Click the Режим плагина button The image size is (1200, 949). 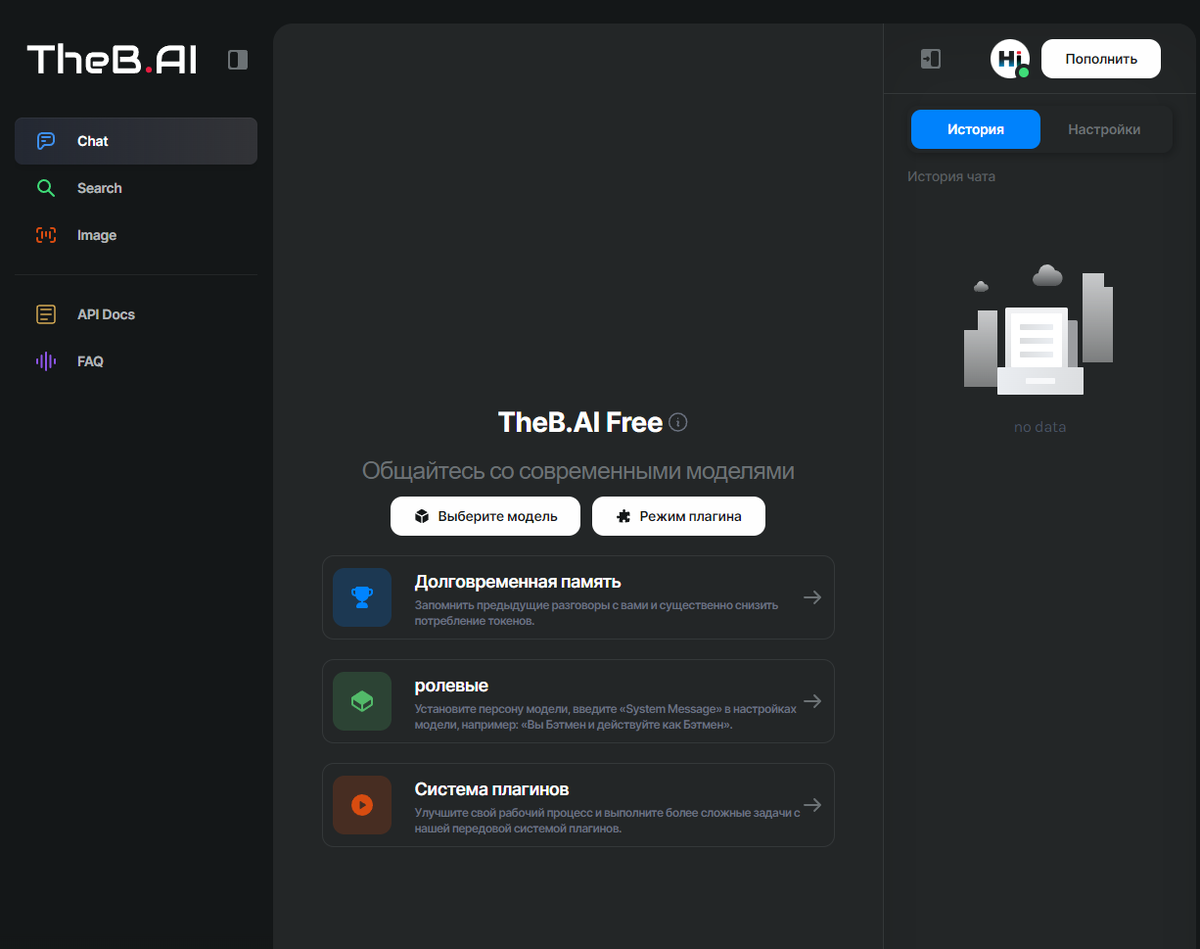pyautogui.click(x=679, y=516)
